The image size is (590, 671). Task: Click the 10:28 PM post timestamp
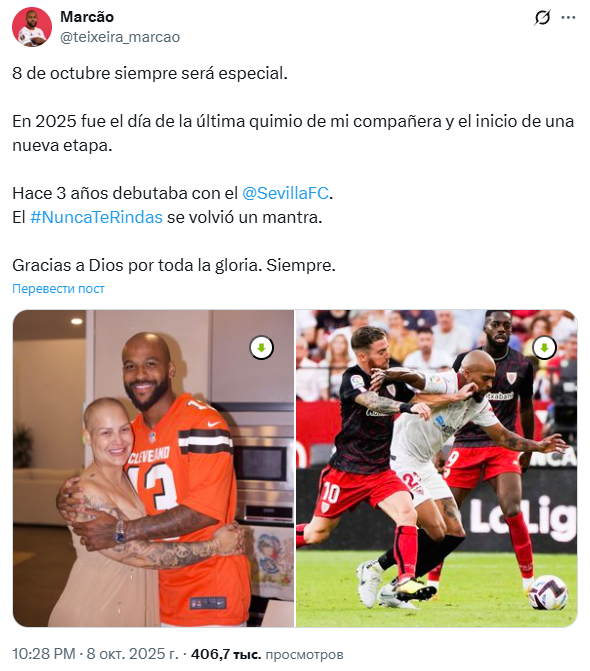point(44,654)
